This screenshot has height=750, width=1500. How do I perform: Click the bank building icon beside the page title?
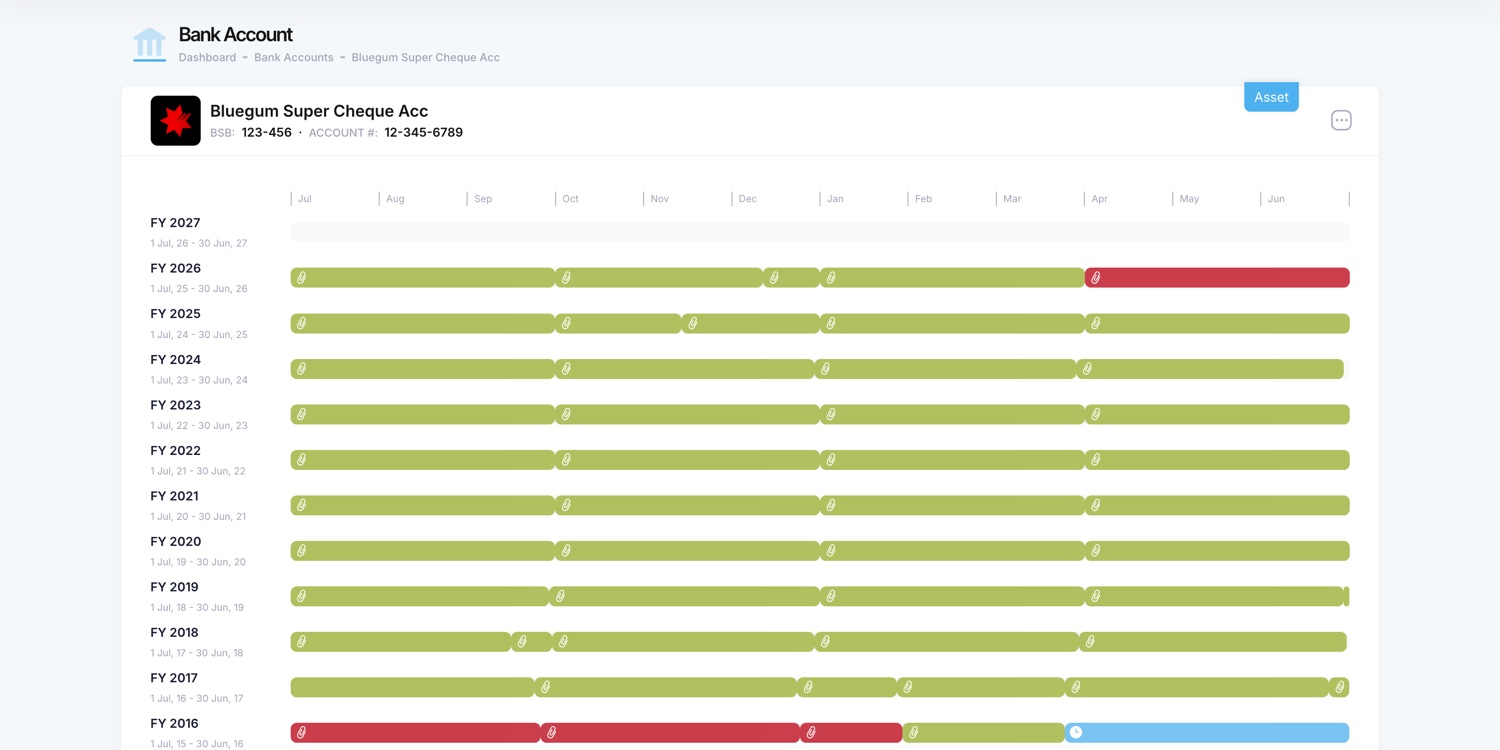point(149,45)
